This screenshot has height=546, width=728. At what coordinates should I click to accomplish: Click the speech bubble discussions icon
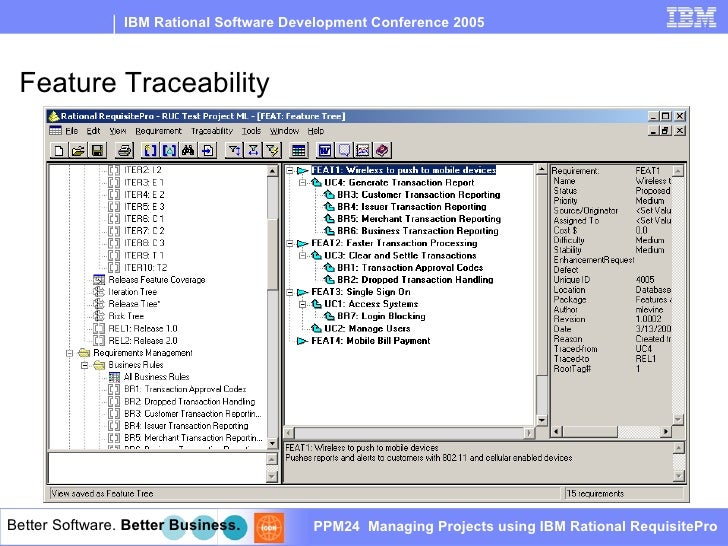coord(344,150)
